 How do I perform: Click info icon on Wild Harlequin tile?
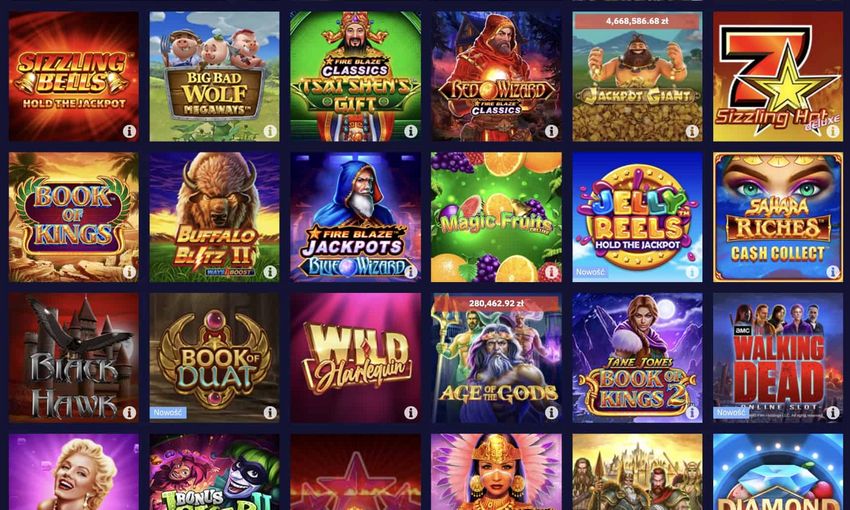point(411,412)
